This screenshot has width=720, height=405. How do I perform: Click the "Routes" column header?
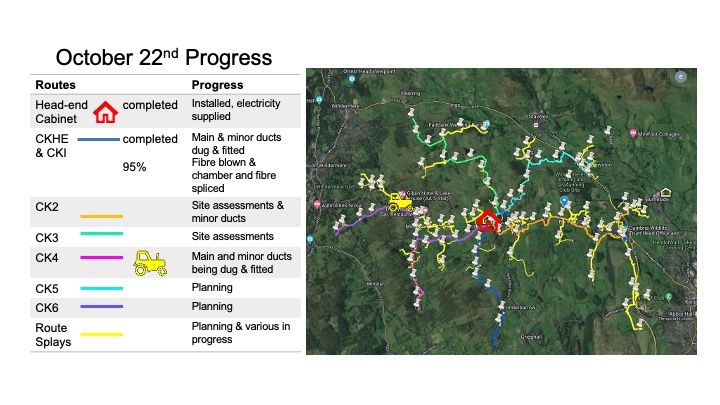tap(56, 85)
